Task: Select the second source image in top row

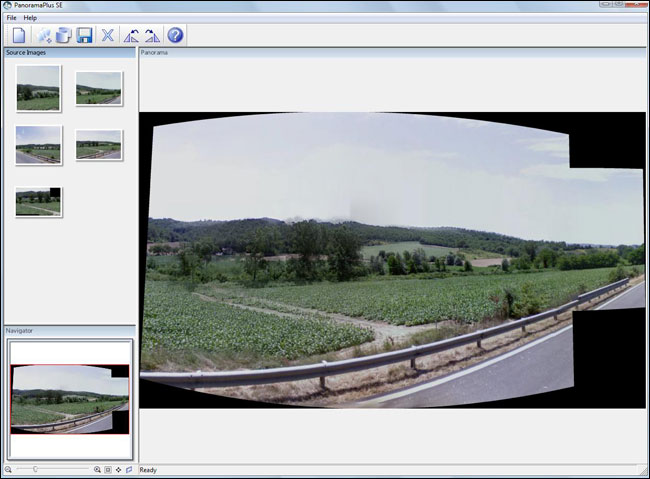Action: (x=98, y=88)
